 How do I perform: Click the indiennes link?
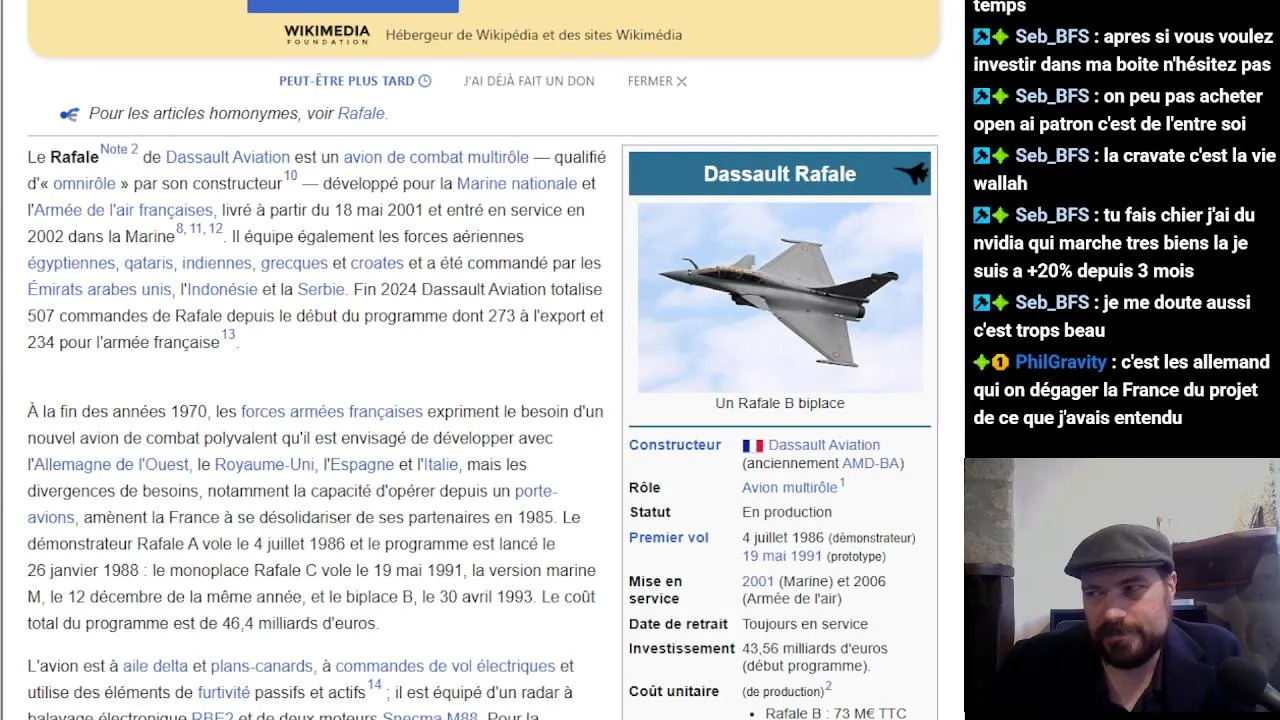coord(217,263)
